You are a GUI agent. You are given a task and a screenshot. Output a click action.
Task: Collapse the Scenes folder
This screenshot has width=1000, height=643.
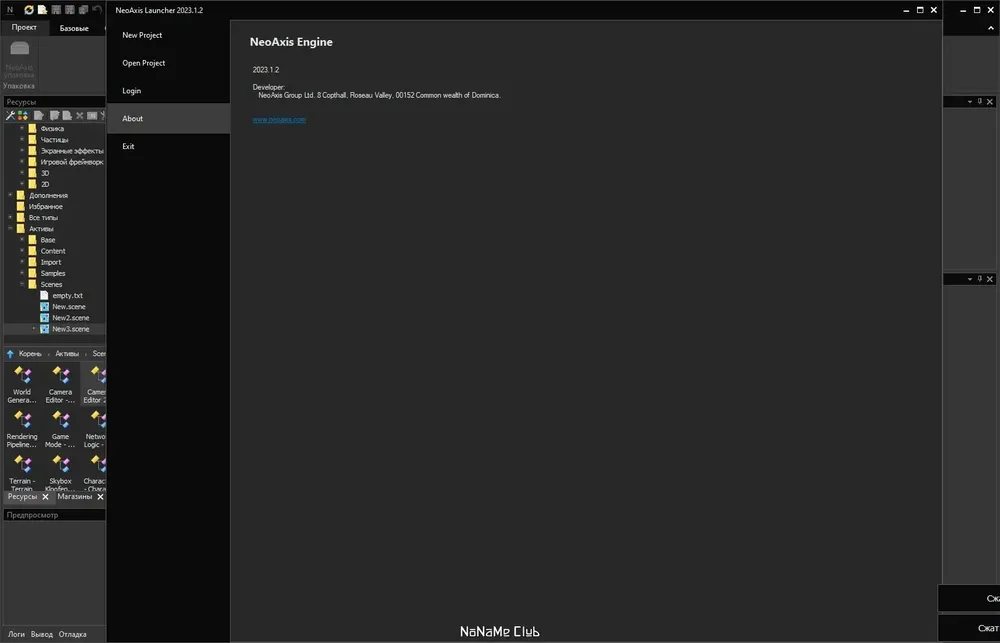coord(22,284)
